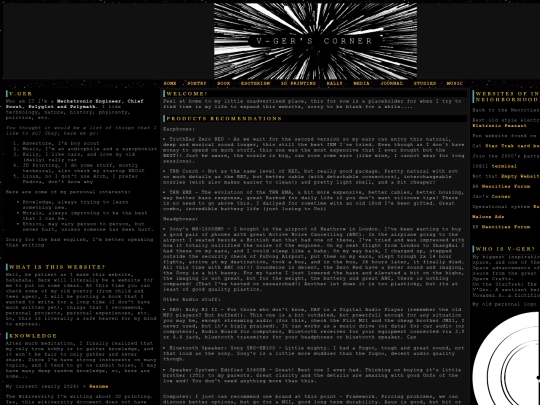
Task: Click the 'TruthEar Zero RED' product entry
Action: tap(313, 150)
